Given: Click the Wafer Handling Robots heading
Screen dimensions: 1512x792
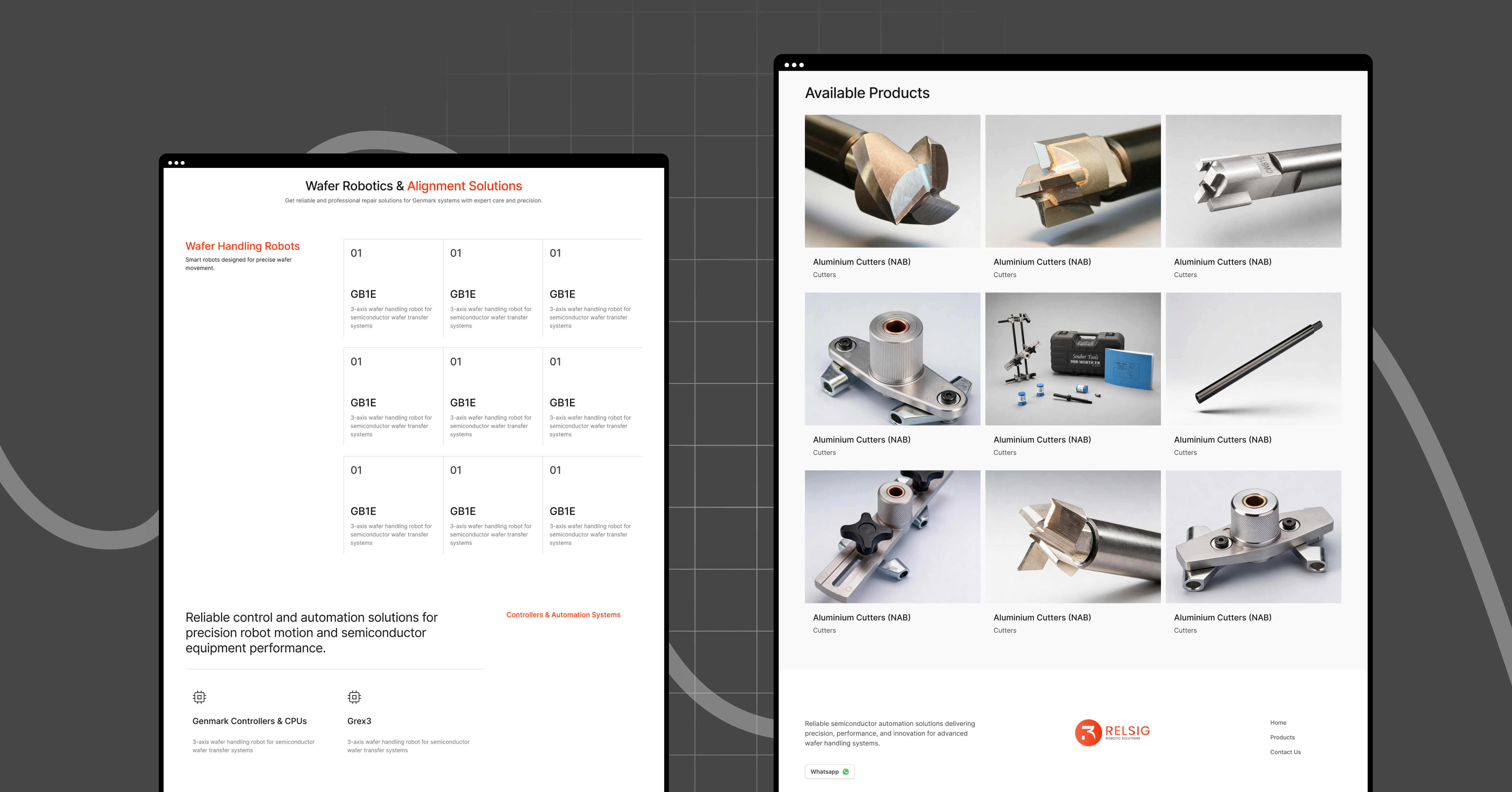Looking at the screenshot, I should point(242,246).
